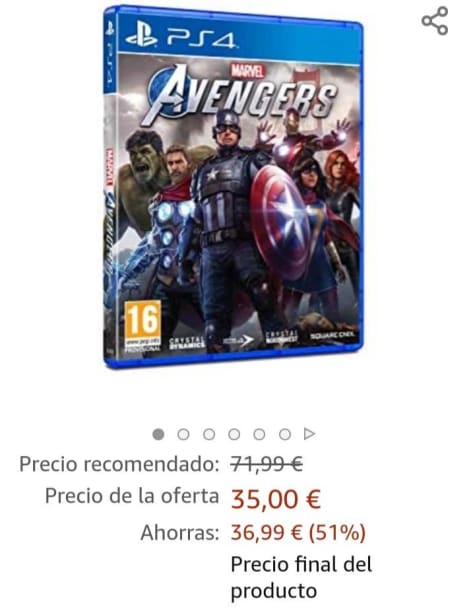
Task: Play the product video triangle
Action: pos(309,433)
